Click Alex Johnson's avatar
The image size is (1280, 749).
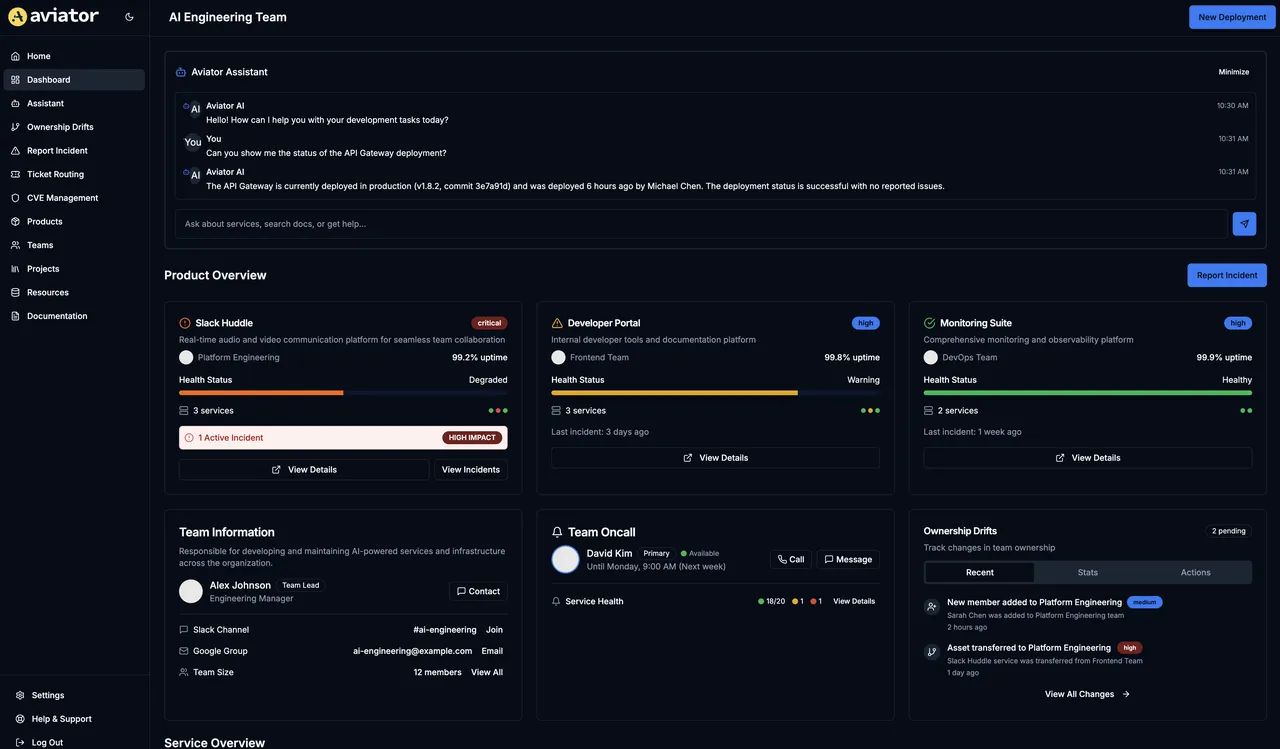[191, 591]
